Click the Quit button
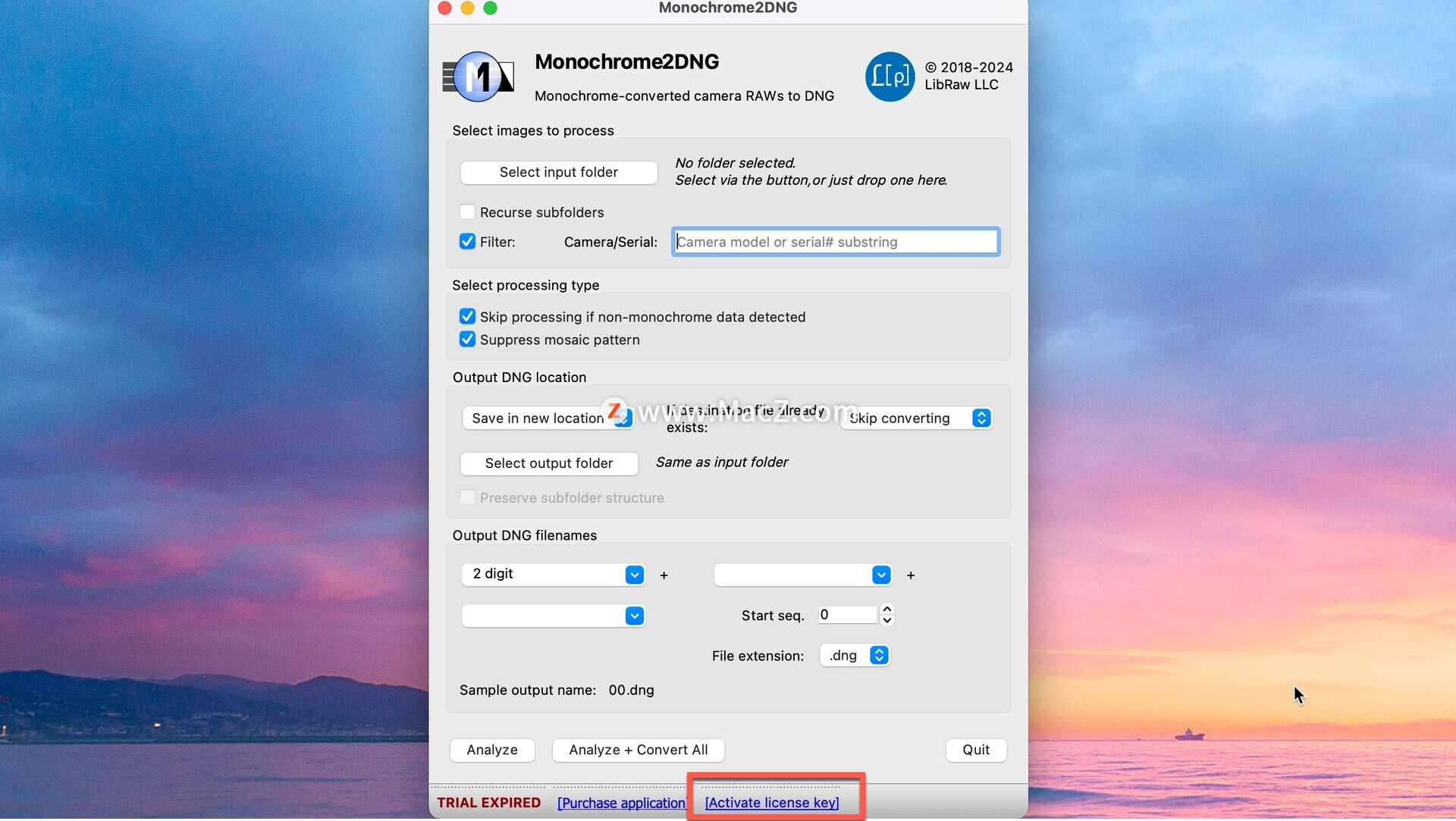1456x821 pixels. pos(976,750)
